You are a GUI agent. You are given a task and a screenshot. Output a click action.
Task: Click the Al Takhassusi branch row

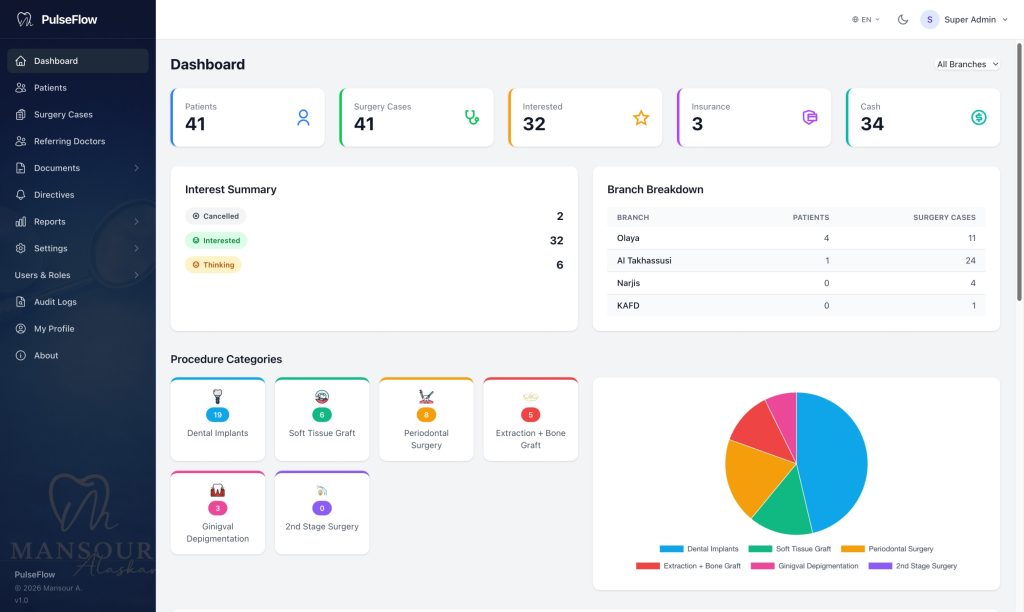[796, 260]
